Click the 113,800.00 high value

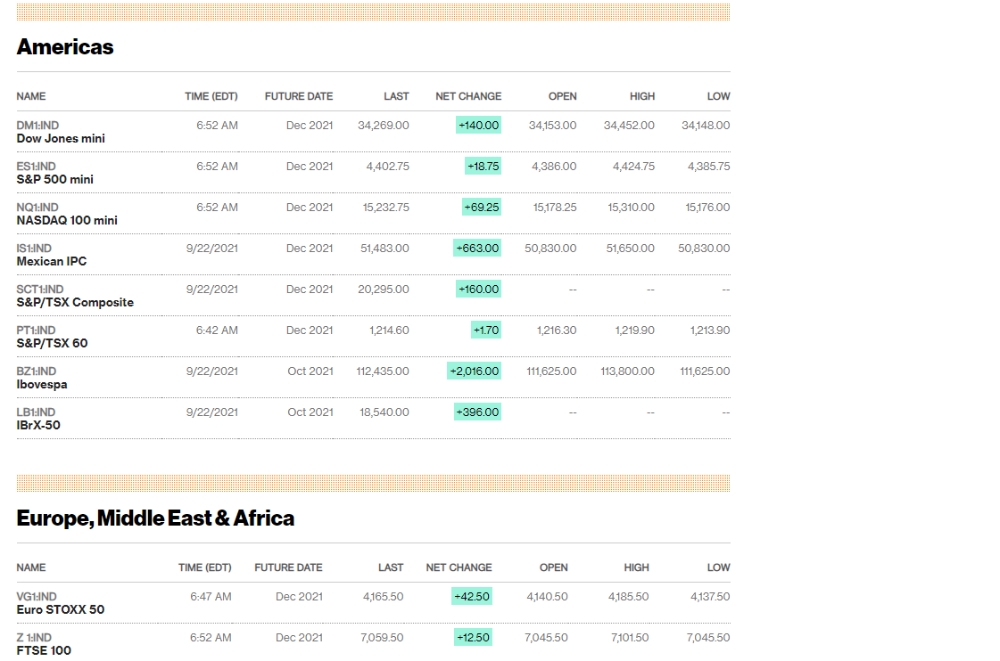click(x=628, y=371)
